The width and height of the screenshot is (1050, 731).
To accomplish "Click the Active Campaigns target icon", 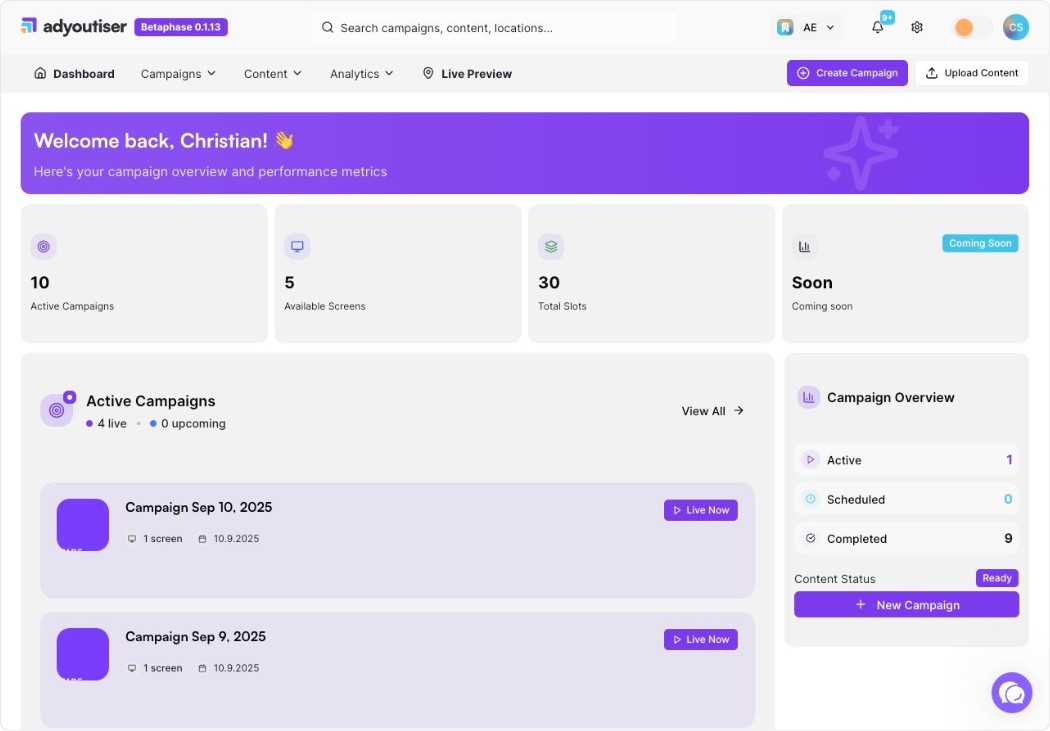I will (43, 246).
